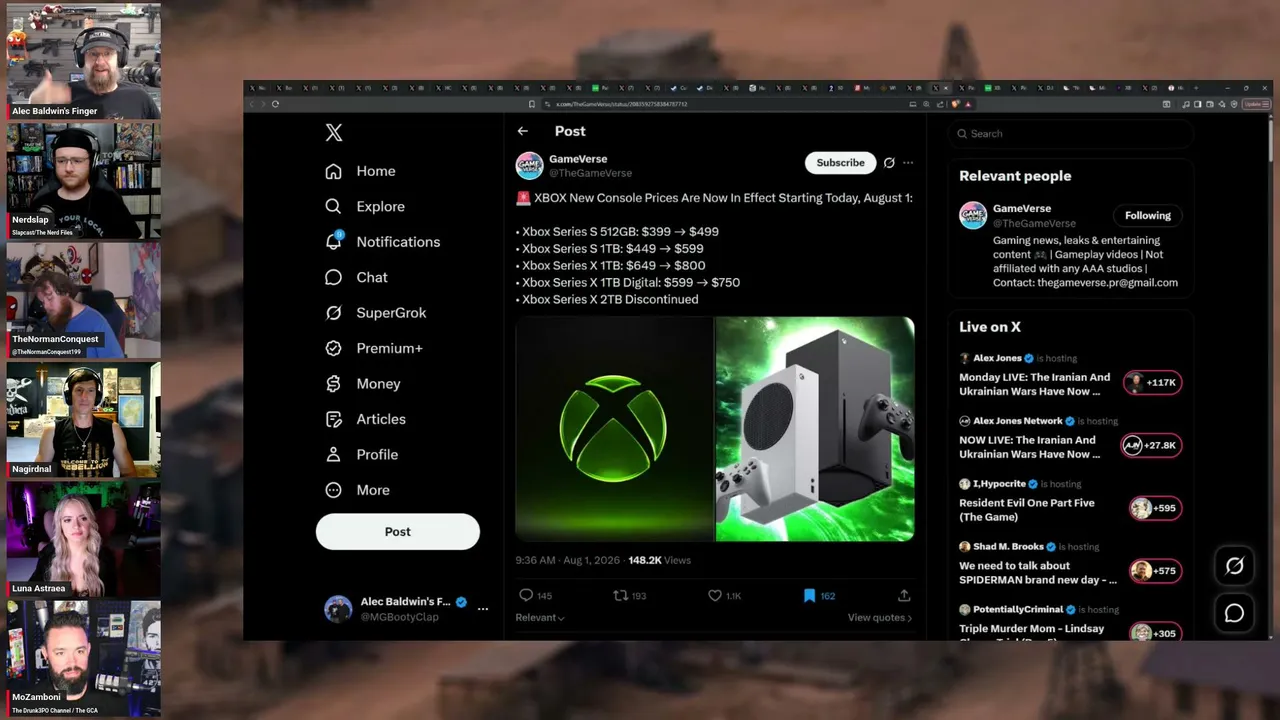Join Alex Jones Network live +27.8K
The width and height of the screenshot is (1280, 720).
click(x=1151, y=446)
